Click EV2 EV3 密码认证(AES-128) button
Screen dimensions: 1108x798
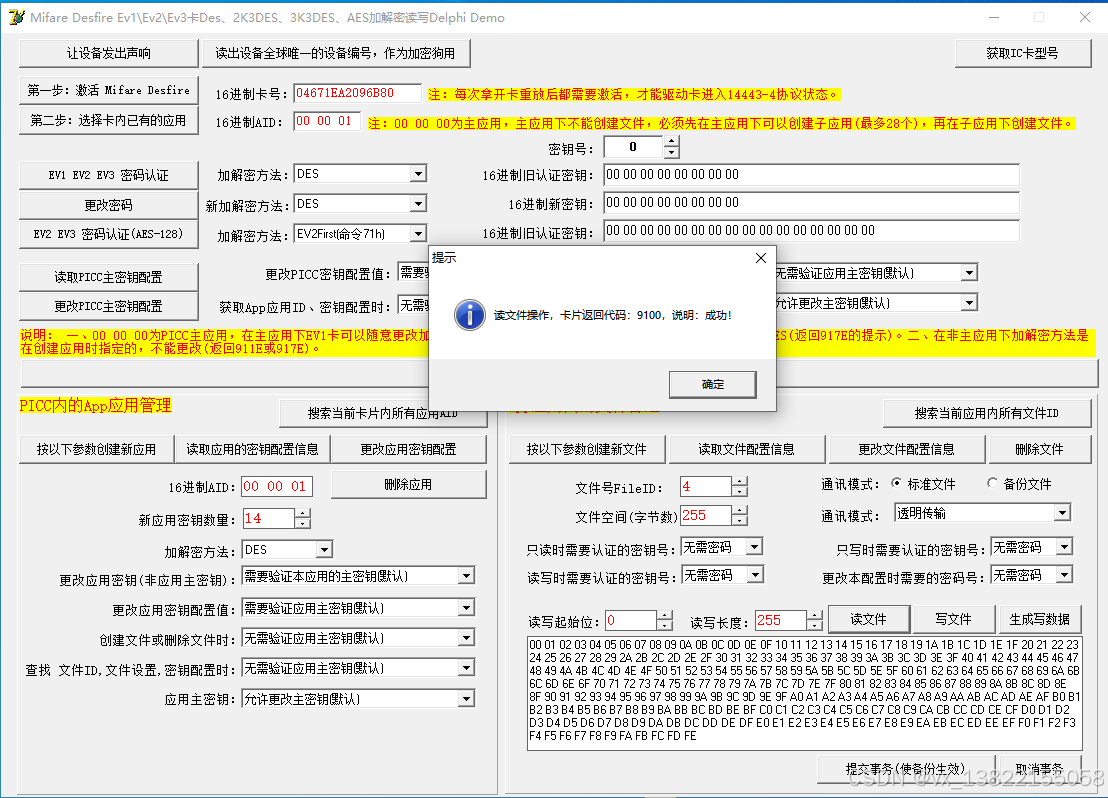point(109,234)
